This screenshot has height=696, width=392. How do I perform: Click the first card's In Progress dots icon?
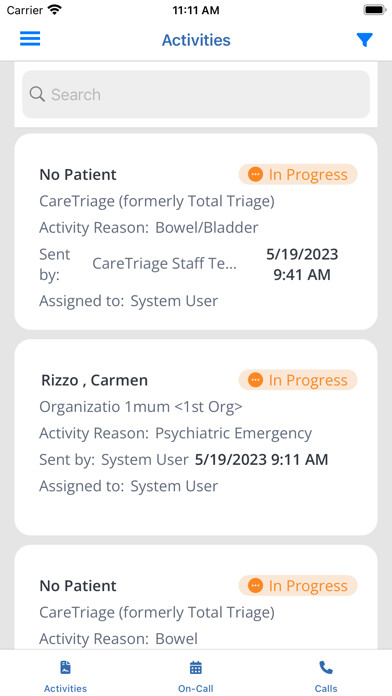255,174
